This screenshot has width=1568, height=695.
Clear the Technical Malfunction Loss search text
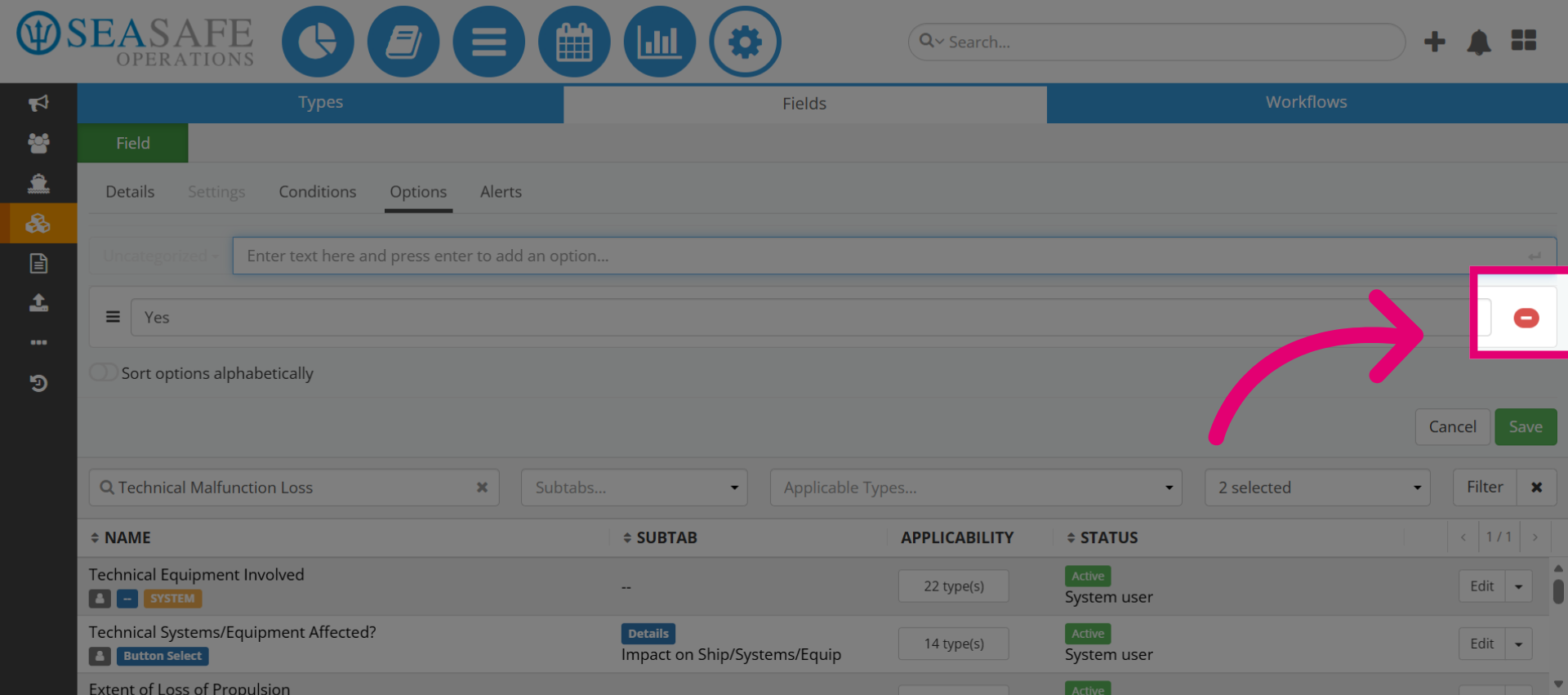[x=482, y=488]
